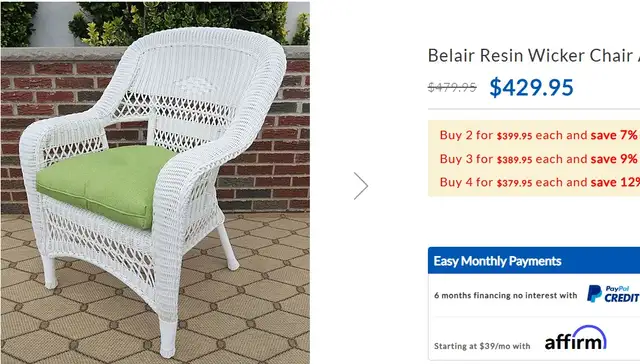
Task: Select Buy 4 for $379.95 offer
Action: coord(540,182)
